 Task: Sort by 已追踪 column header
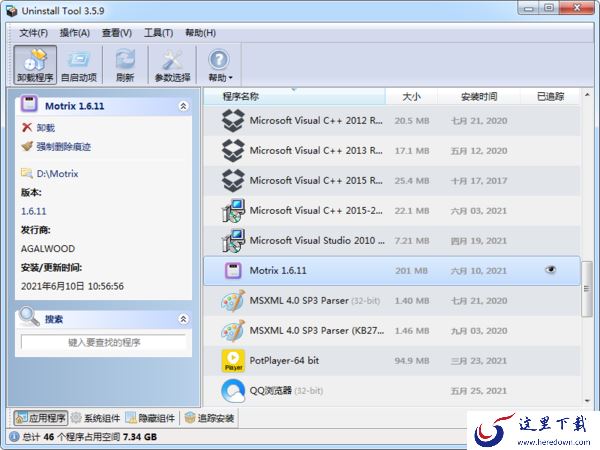click(x=550, y=96)
